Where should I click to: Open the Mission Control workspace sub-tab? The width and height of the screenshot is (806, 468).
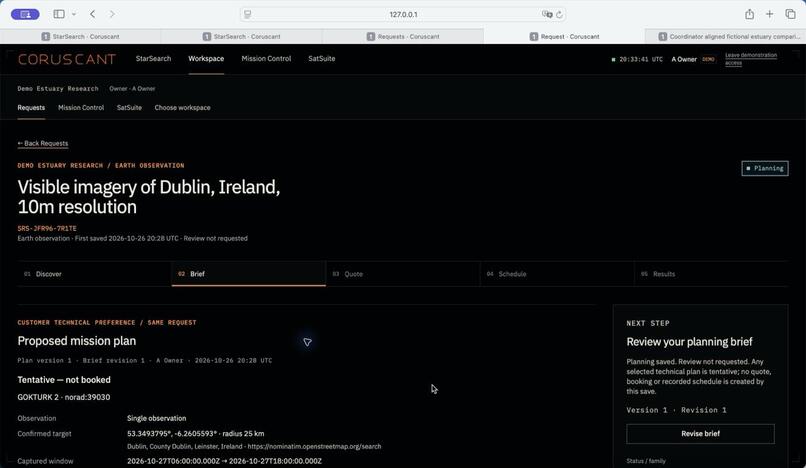tap(81, 107)
